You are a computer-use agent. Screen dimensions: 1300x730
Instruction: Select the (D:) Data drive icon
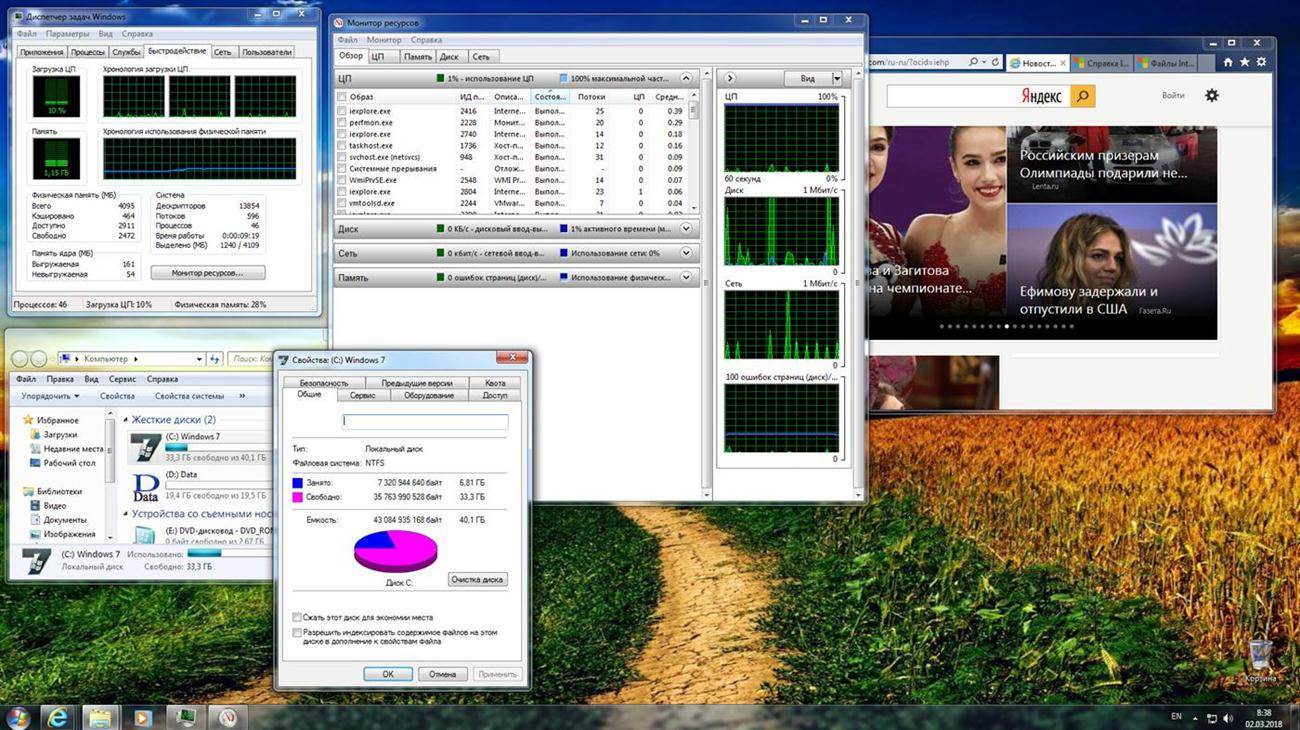click(x=146, y=487)
